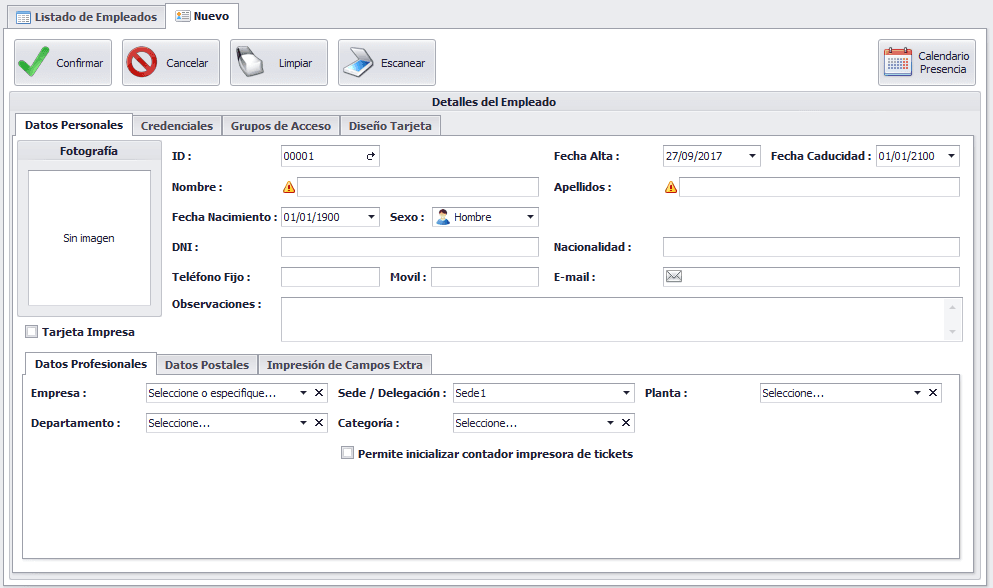Enable the Tarjeta Impresa checkbox

[32, 332]
